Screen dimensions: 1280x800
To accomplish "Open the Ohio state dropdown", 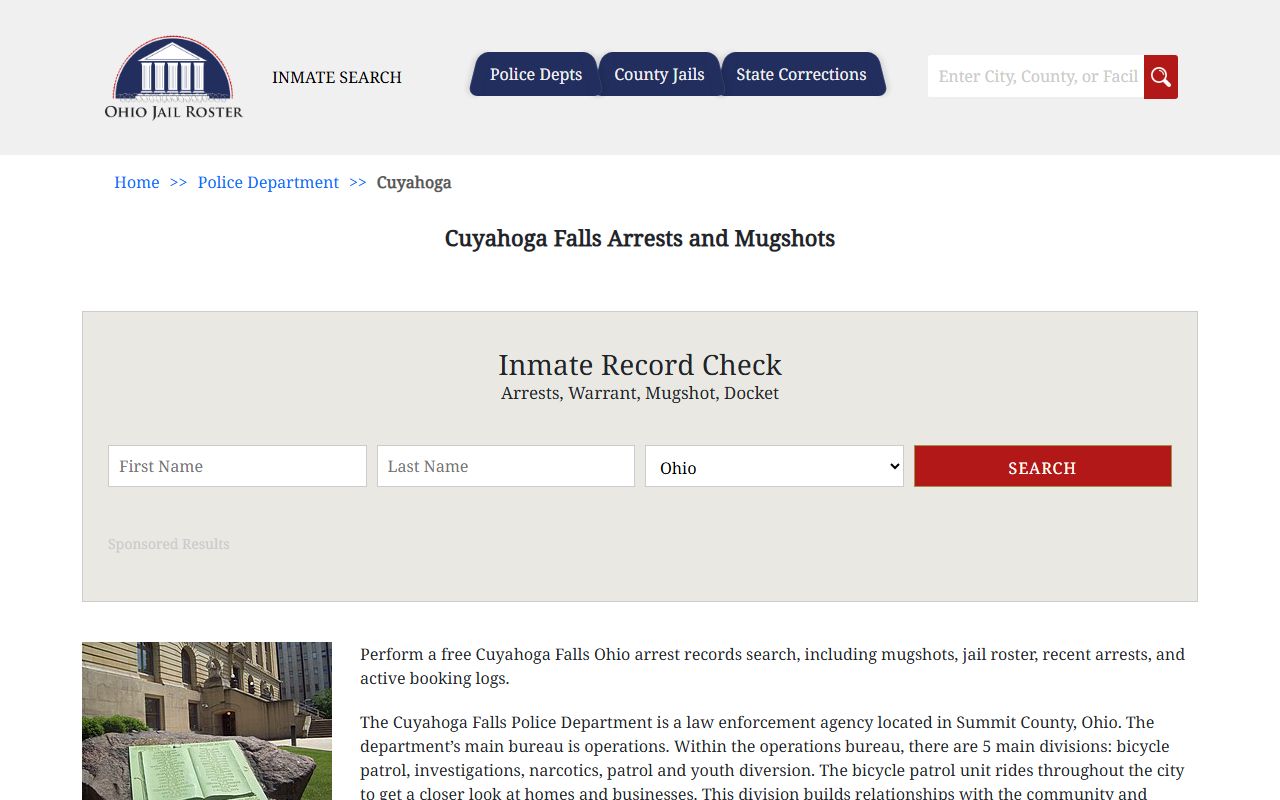I will 774,466.
